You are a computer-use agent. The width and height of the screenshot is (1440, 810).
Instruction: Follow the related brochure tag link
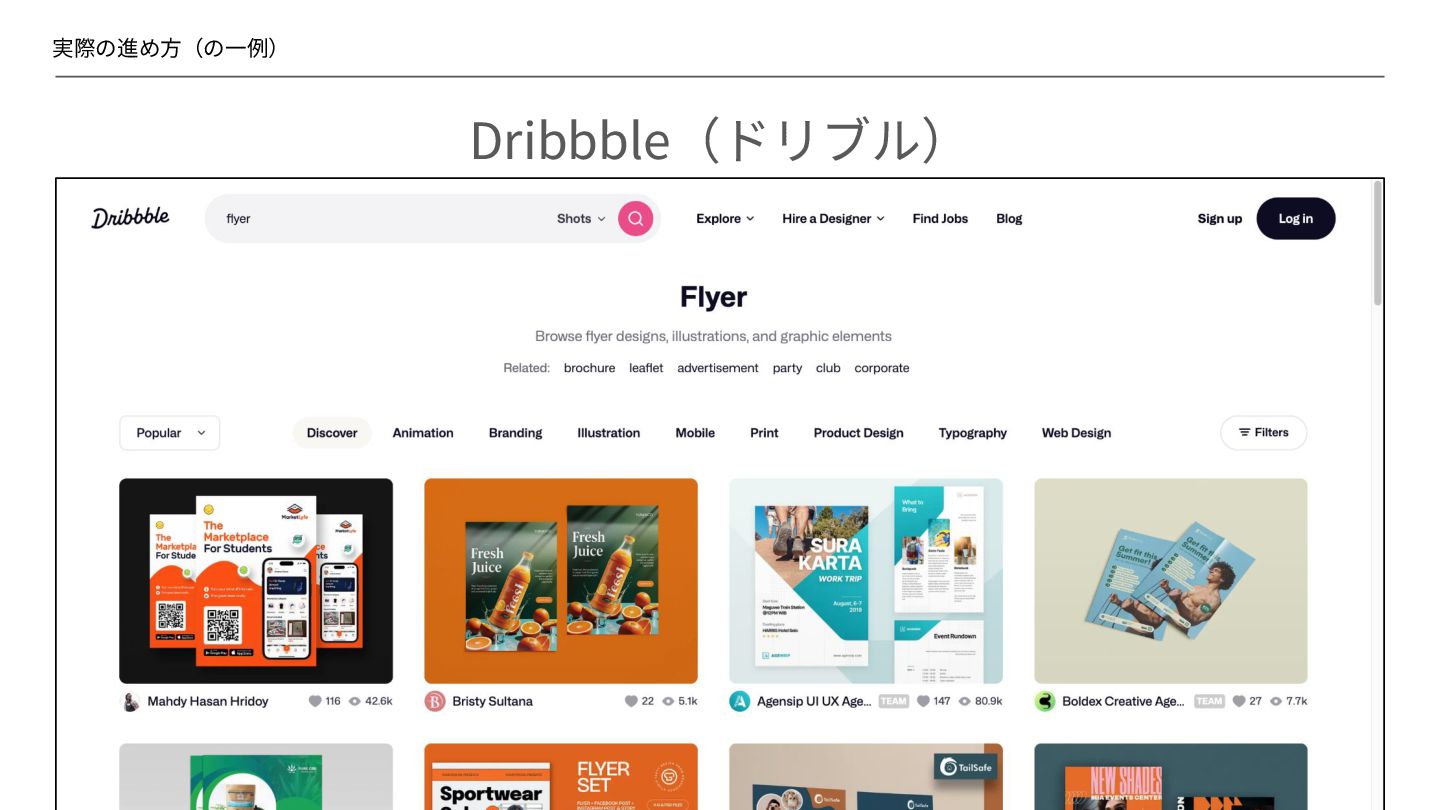point(589,368)
